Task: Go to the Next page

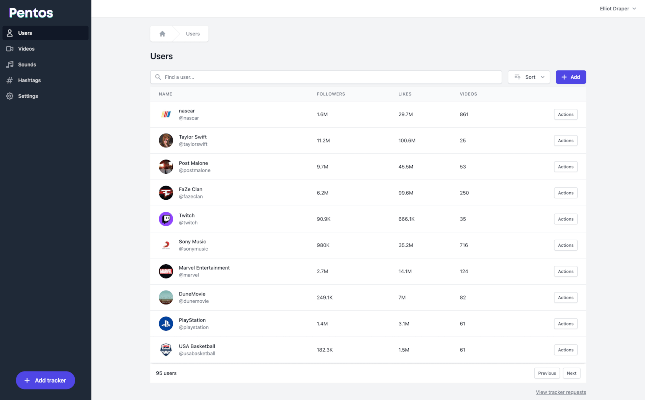Action: 571,373
